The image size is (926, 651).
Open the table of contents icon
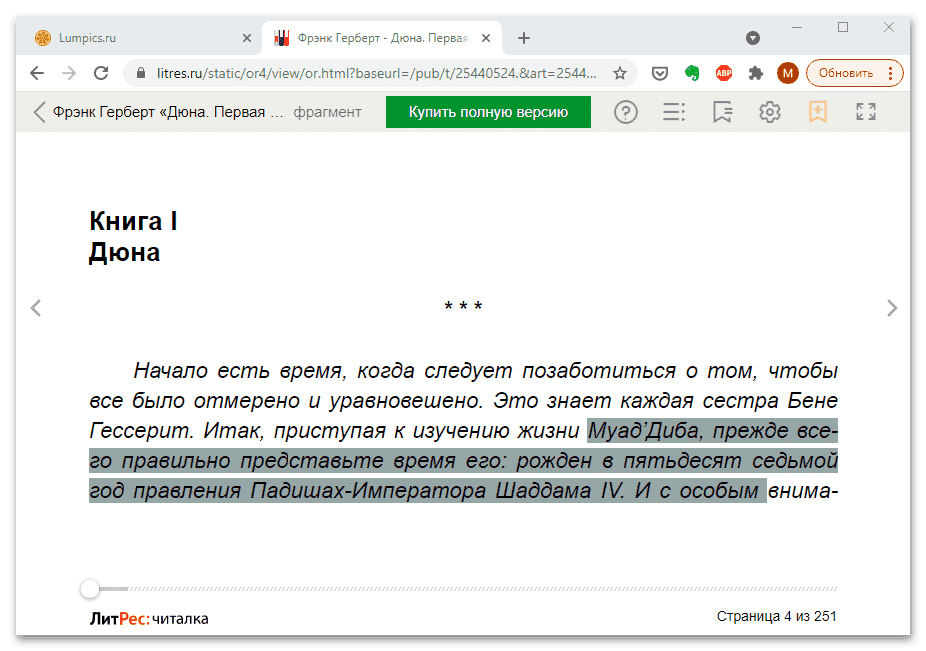674,112
